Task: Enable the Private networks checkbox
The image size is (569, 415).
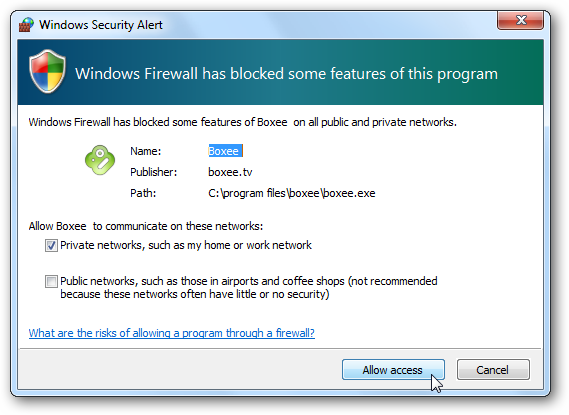Action: (51, 246)
